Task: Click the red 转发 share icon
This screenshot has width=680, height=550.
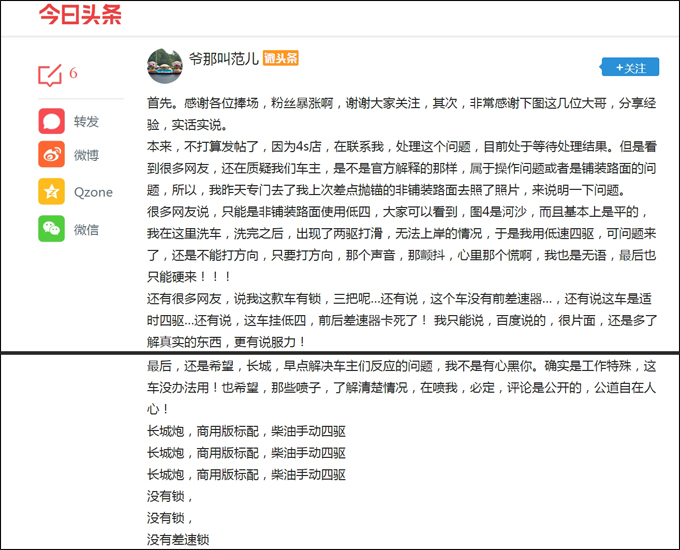Action: [52, 121]
